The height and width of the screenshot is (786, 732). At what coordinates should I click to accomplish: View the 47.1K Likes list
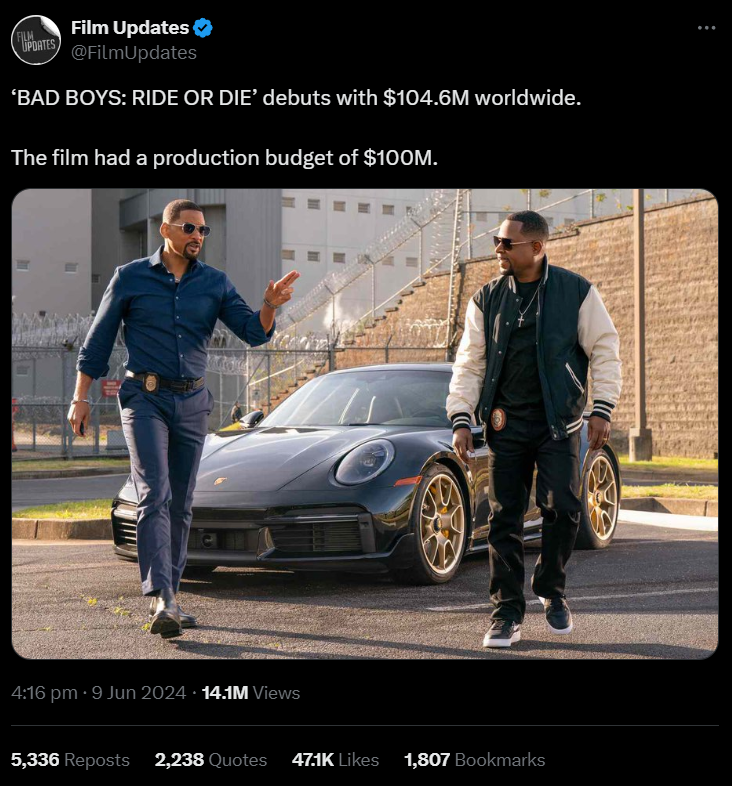[x=335, y=760]
